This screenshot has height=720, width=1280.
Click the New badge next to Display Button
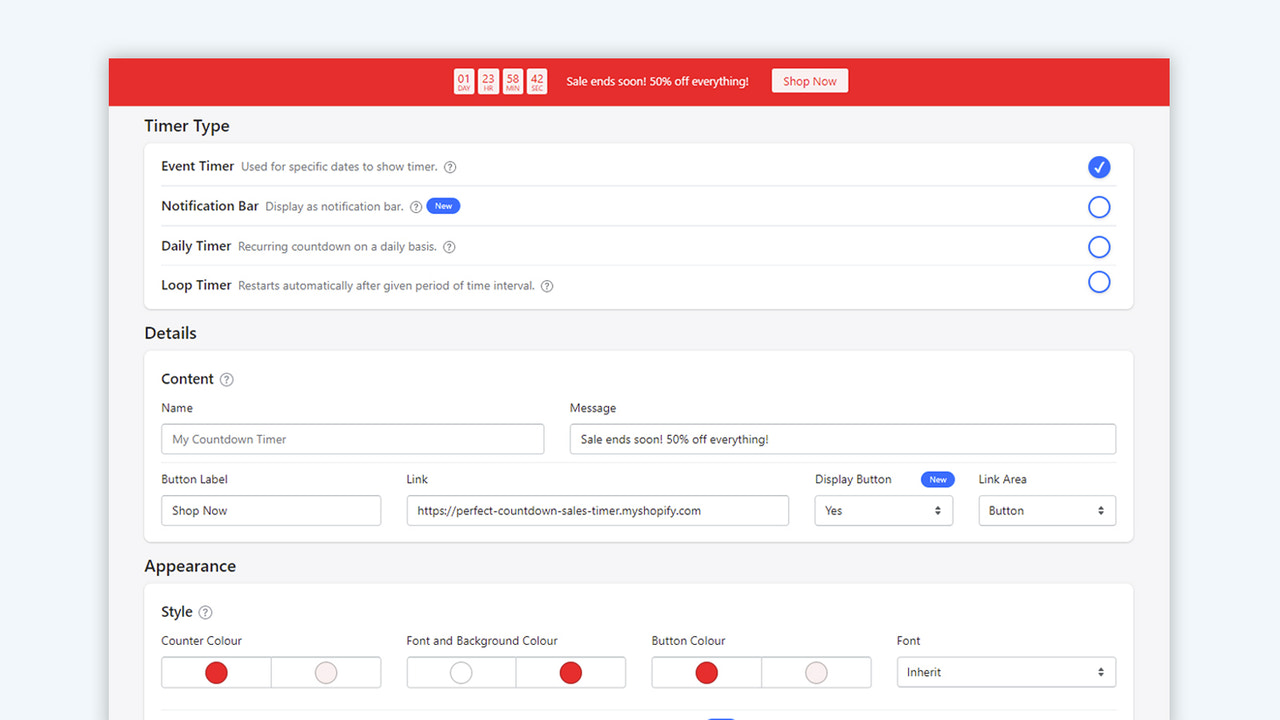point(937,479)
